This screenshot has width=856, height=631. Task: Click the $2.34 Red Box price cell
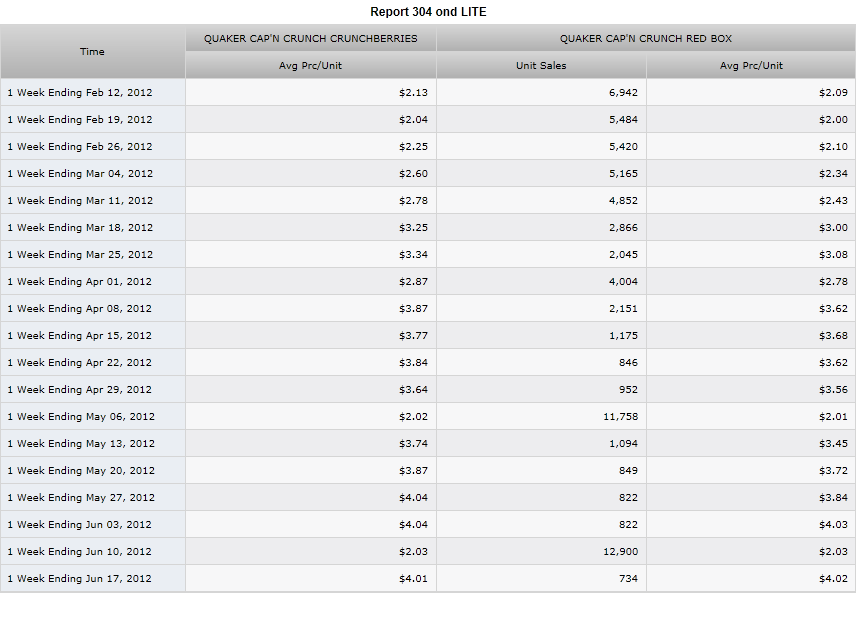point(751,174)
